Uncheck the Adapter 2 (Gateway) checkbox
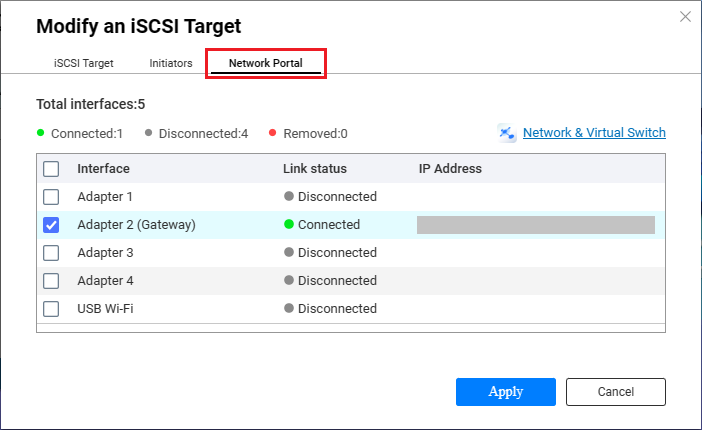Viewport: 702px width, 430px height. [51, 225]
